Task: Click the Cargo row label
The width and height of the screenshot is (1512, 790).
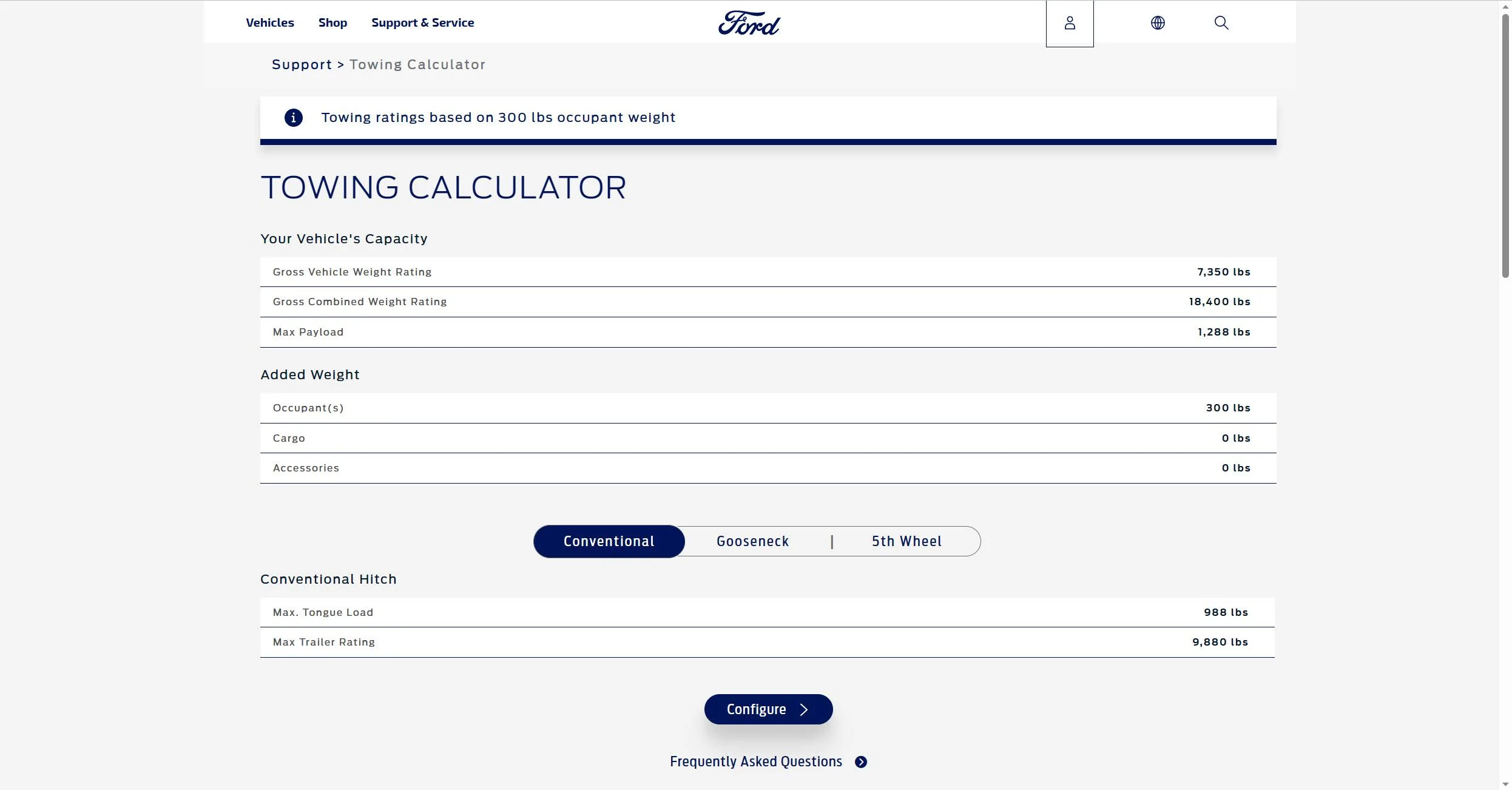Action: 289,438
